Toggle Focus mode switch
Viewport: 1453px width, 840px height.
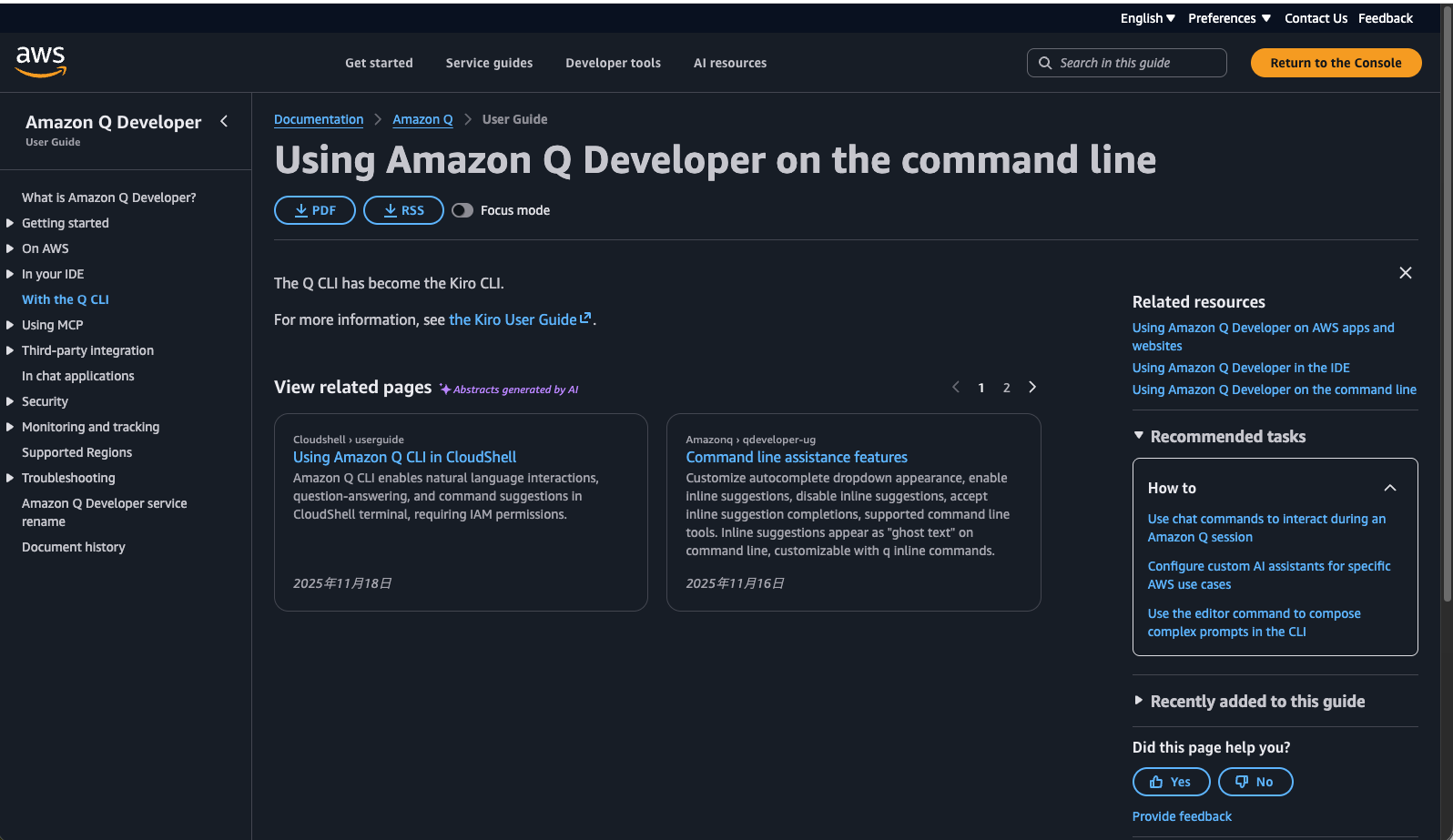pyautogui.click(x=462, y=210)
